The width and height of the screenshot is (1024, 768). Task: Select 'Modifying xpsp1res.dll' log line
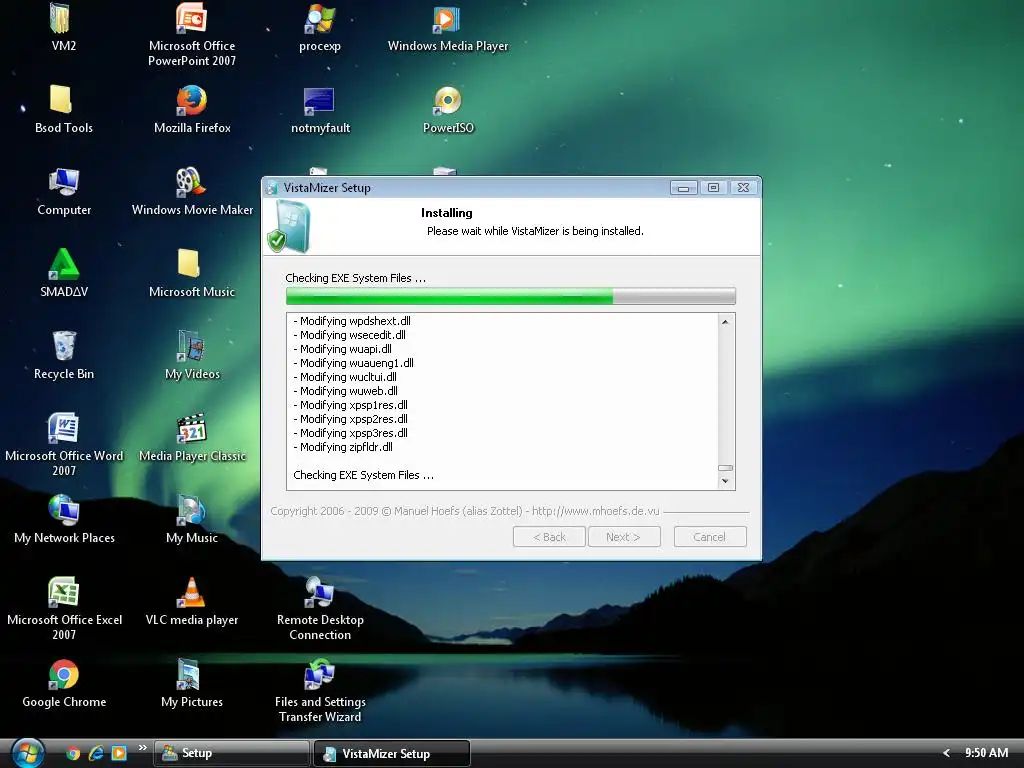point(350,405)
